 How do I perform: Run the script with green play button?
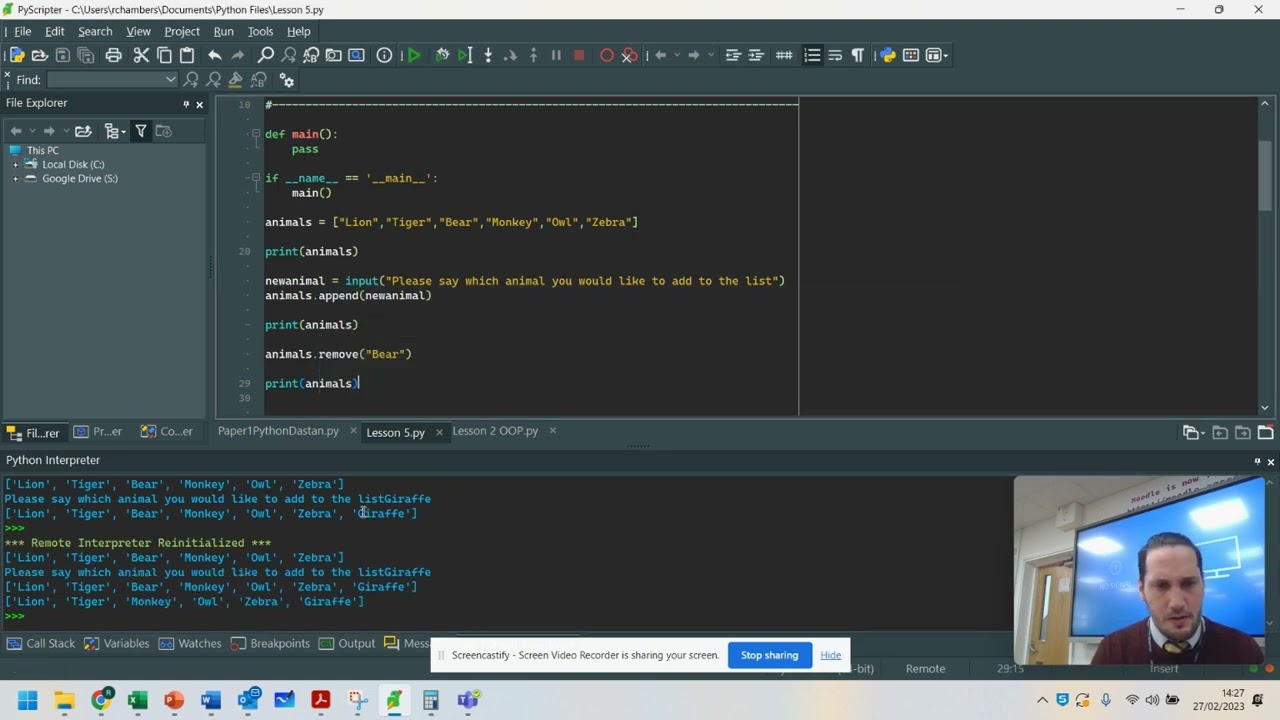click(x=414, y=55)
